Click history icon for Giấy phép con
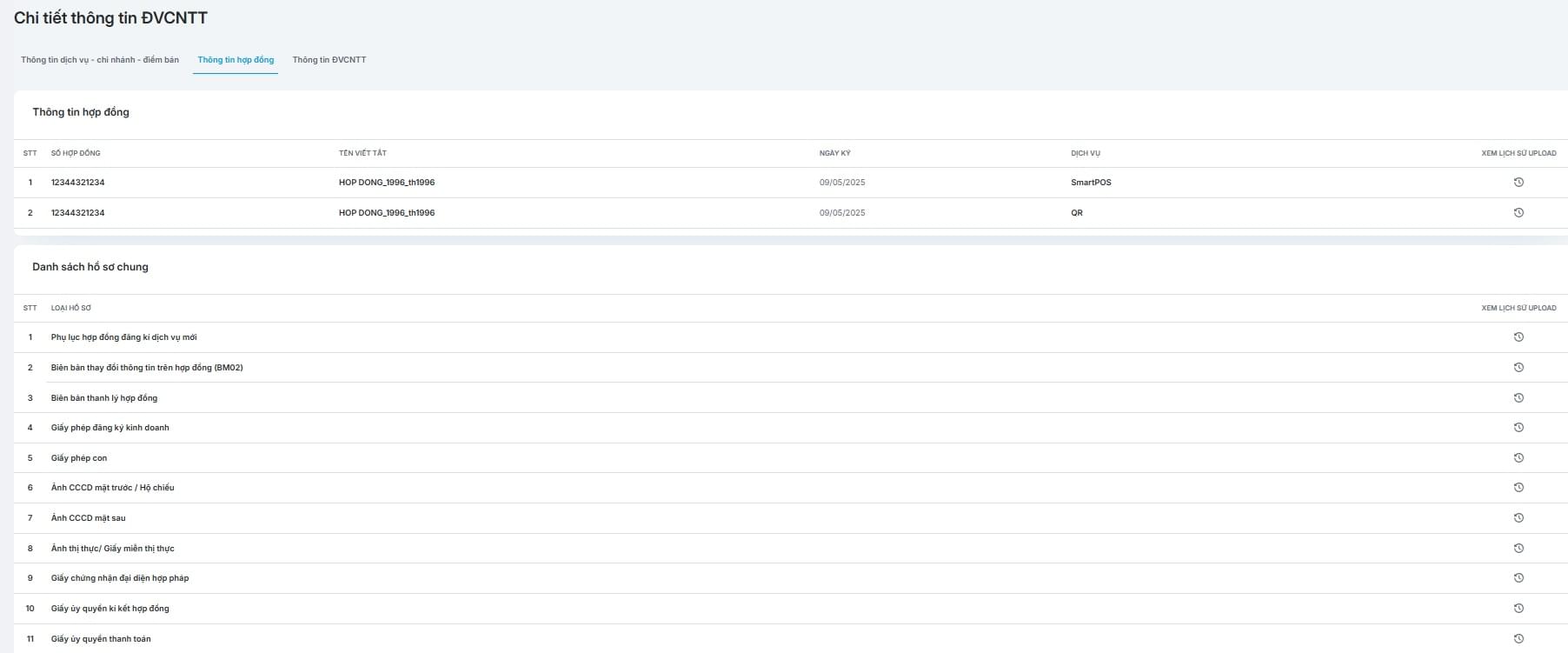The width and height of the screenshot is (1568, 653). pos(1518,458)
